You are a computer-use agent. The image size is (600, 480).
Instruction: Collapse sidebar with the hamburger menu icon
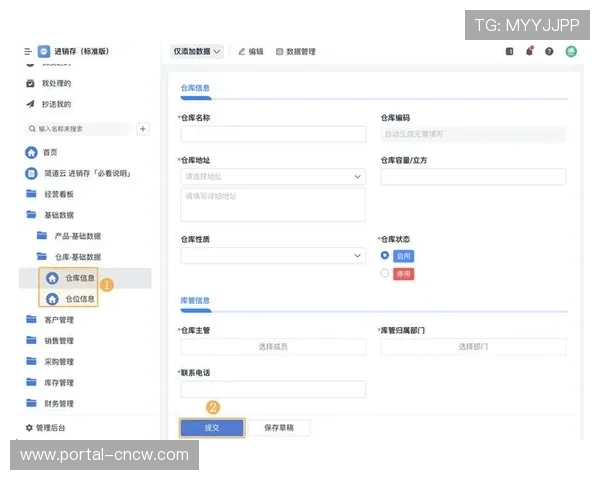pyautogui.click(x=28, y=51)
